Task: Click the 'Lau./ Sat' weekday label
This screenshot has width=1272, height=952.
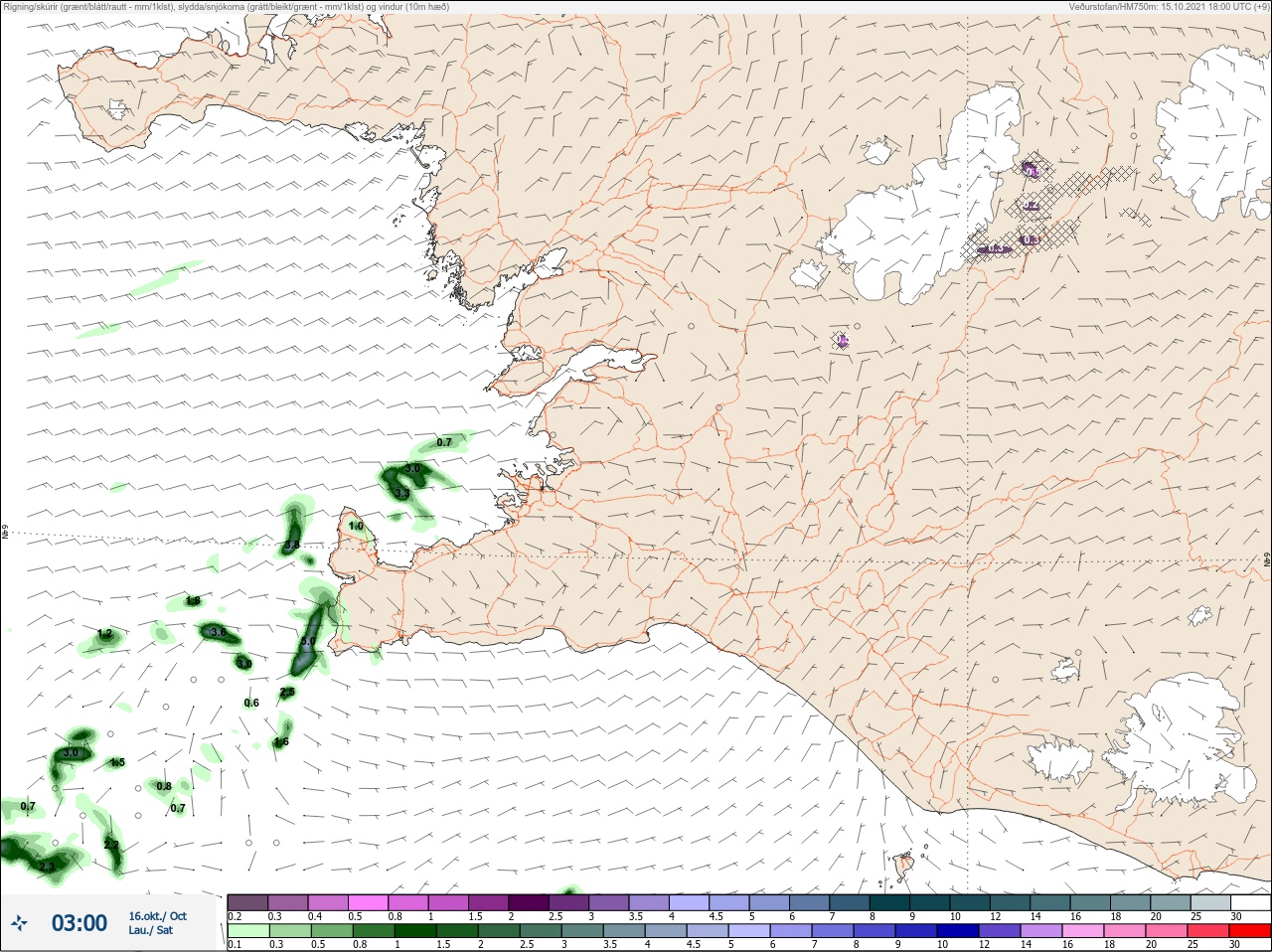Action: [150, 930]
